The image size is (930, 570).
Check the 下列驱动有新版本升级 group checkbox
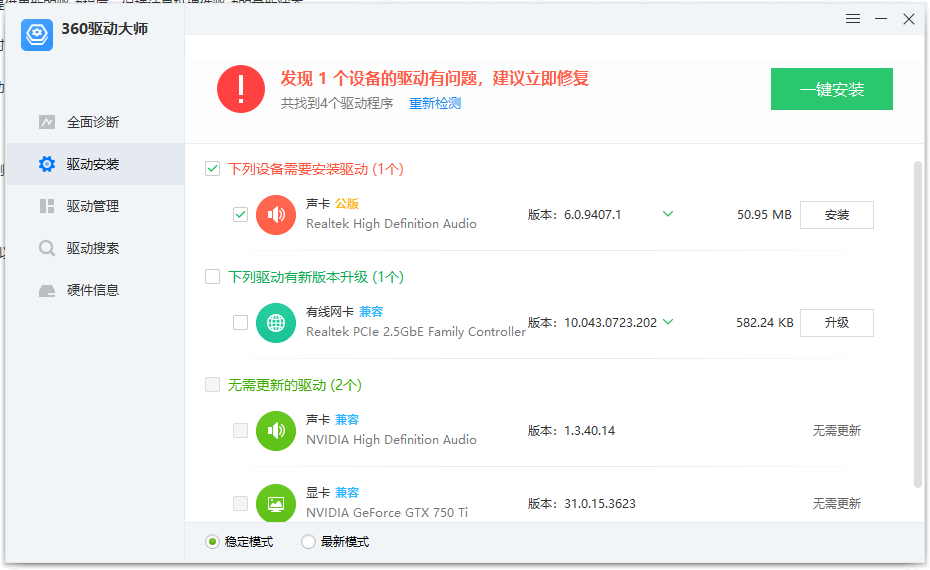click(x=212, y=277)
